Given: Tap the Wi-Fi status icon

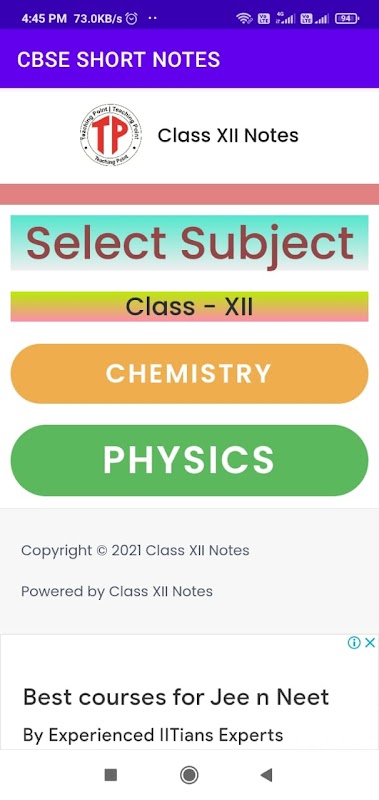Looking at the screenshot, I should (244, 19).
